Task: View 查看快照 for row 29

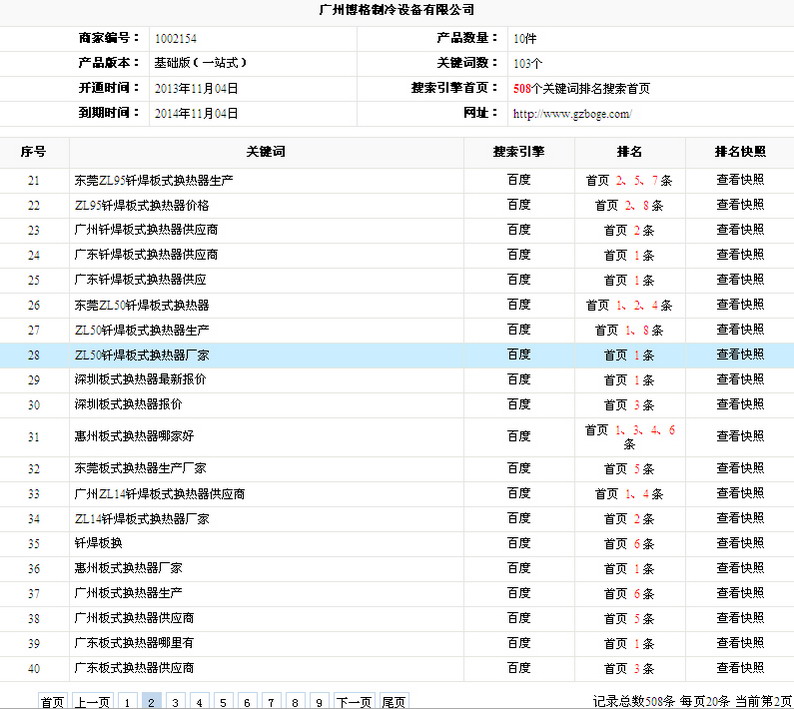Action: [740, 379]
